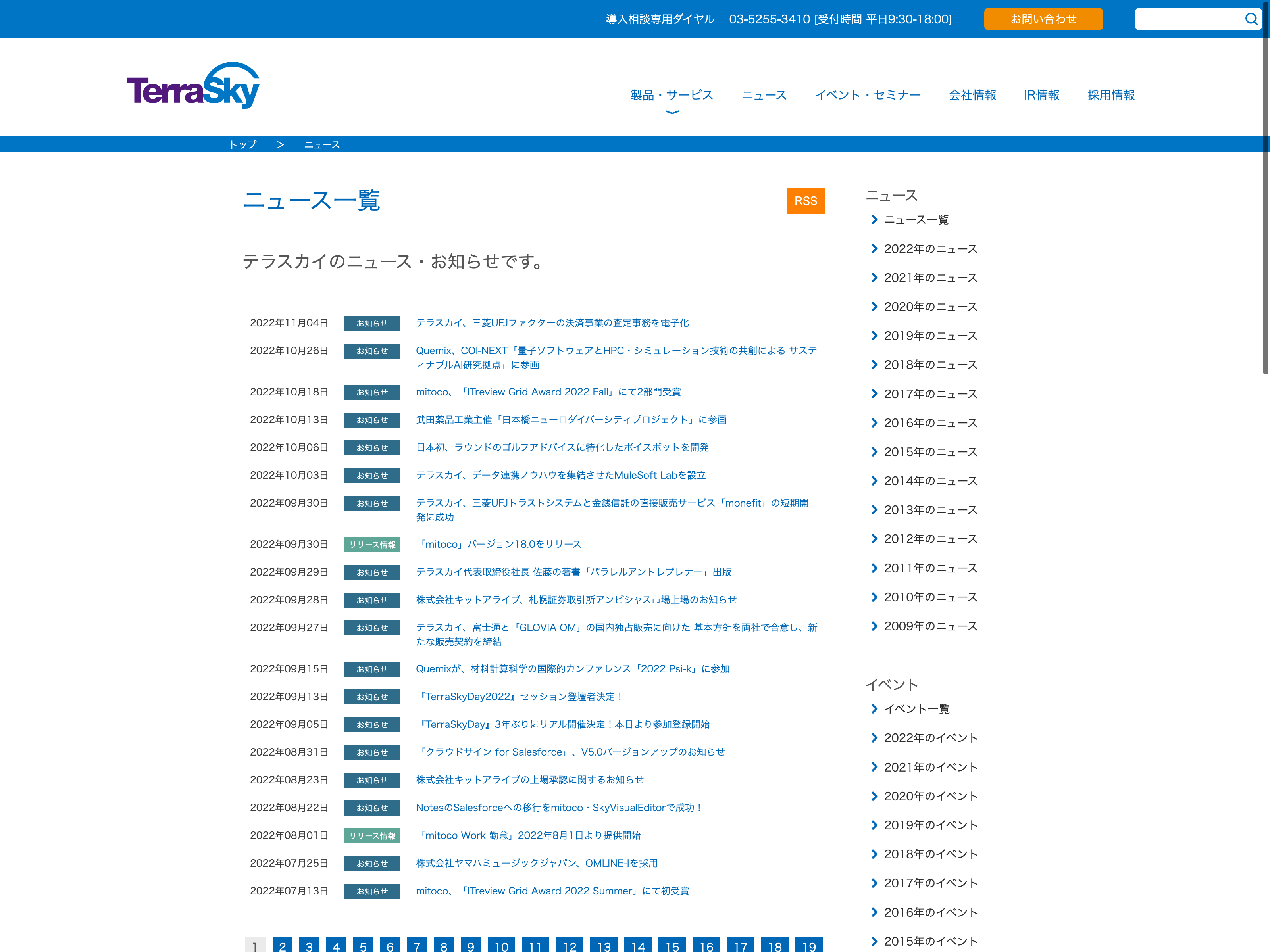Click the search magnifier icon

coord(1251,19)
